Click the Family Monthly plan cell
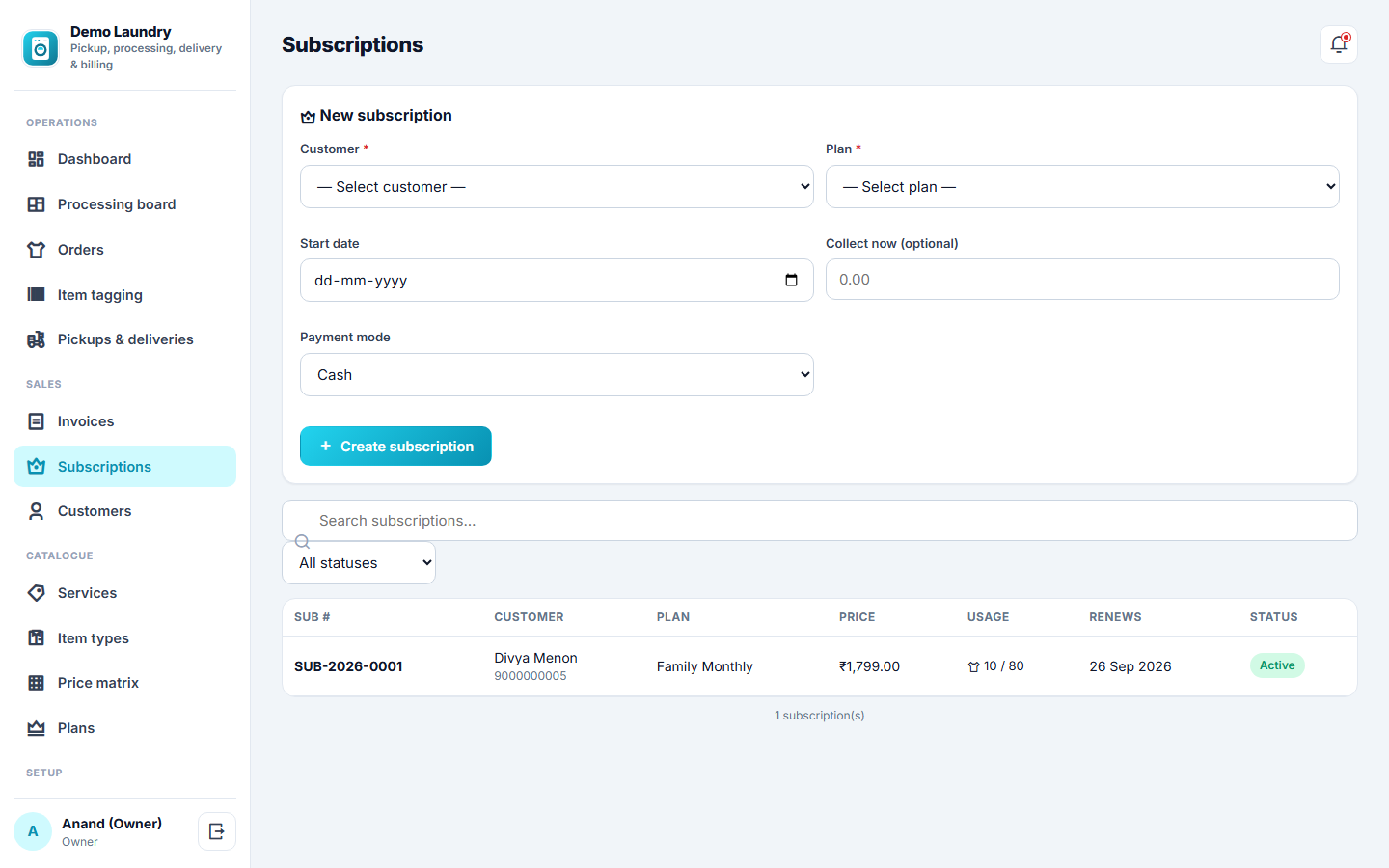This screenshot has width=1389, height=868. pos(704,666)
